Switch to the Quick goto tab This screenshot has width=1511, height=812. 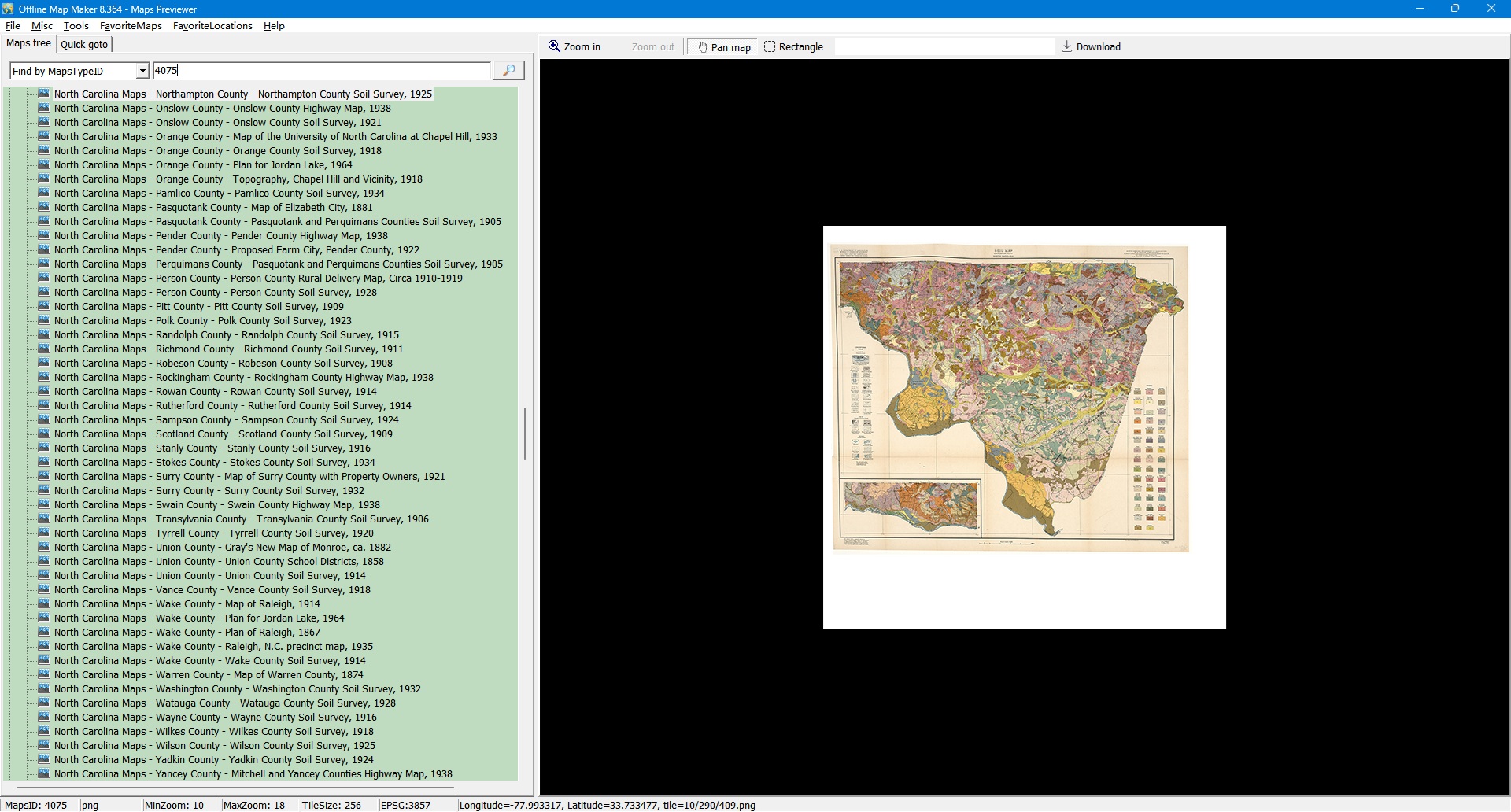(x=84, y=45)
